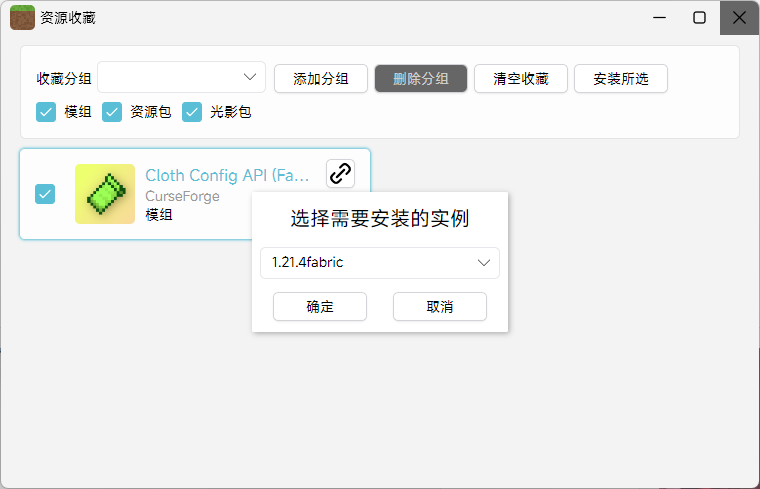
Task: Confirm with the 确定 button
Action: coord(320,307)
